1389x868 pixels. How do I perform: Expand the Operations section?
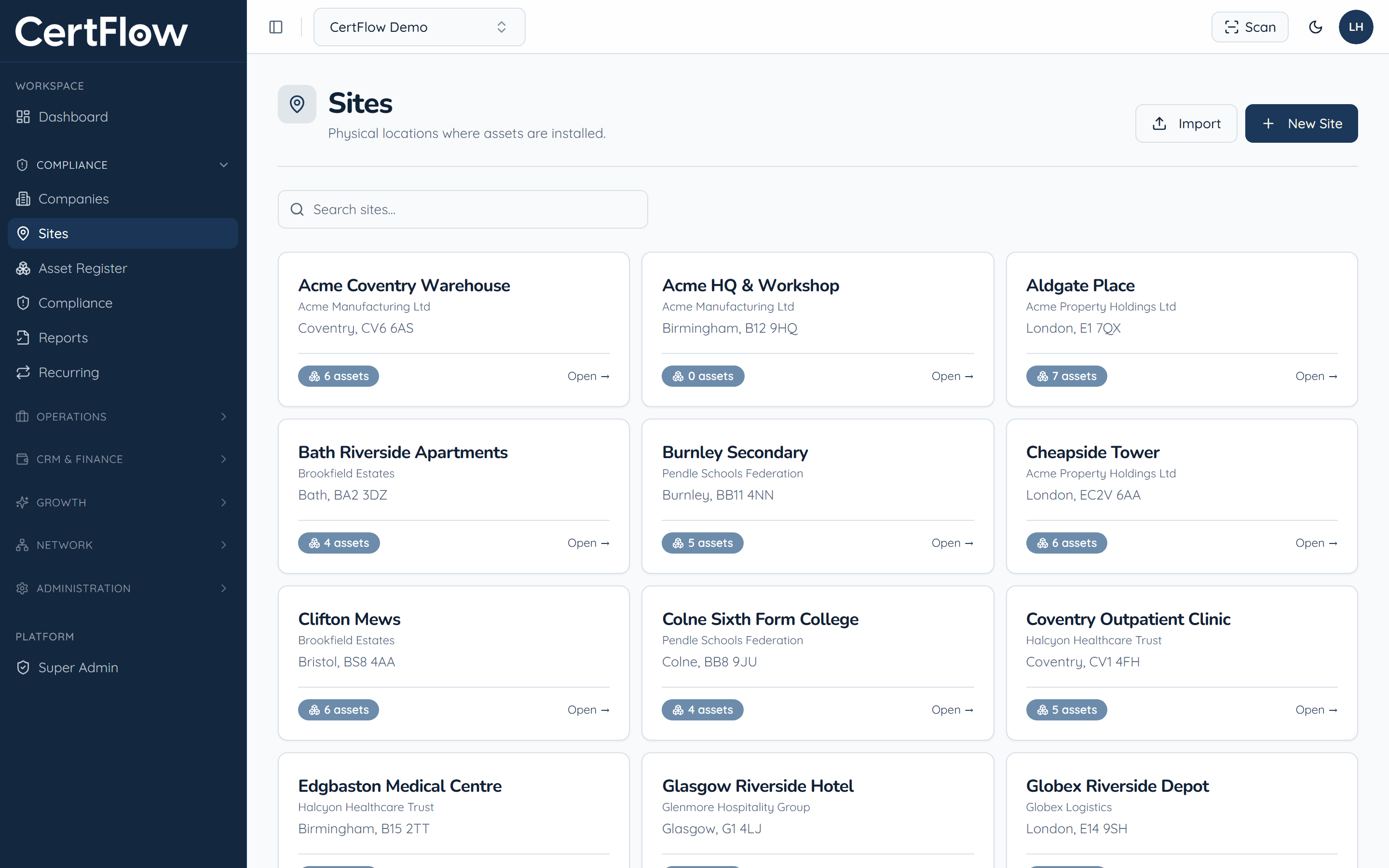click(123, 417)
